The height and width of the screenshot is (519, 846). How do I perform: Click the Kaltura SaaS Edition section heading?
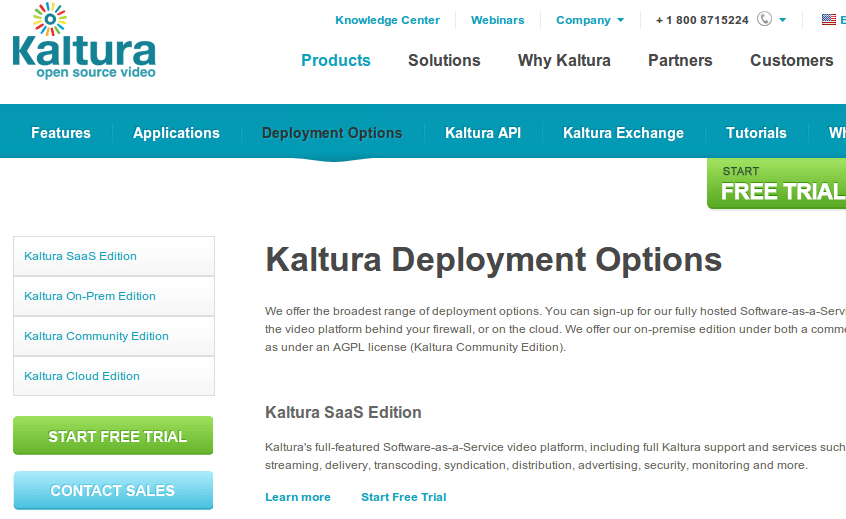point(343,412)
